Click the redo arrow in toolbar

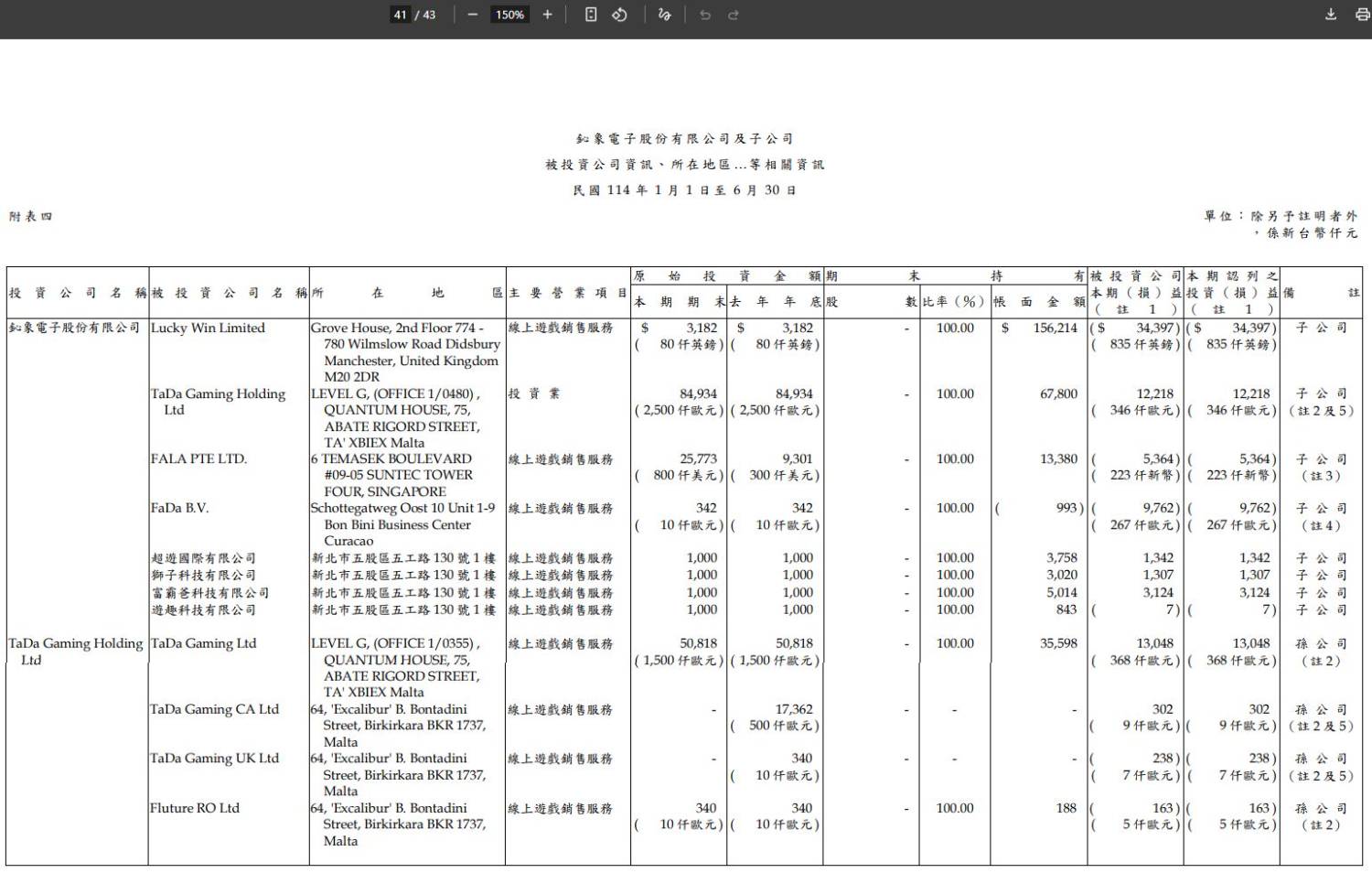click(x=733, y=15)
